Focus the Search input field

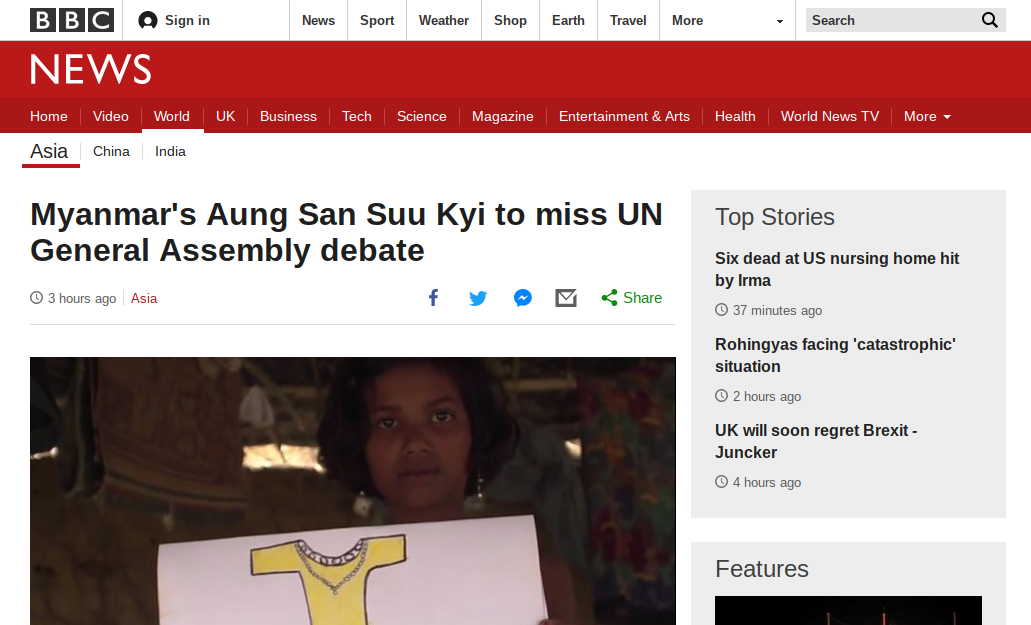point(892,20)
